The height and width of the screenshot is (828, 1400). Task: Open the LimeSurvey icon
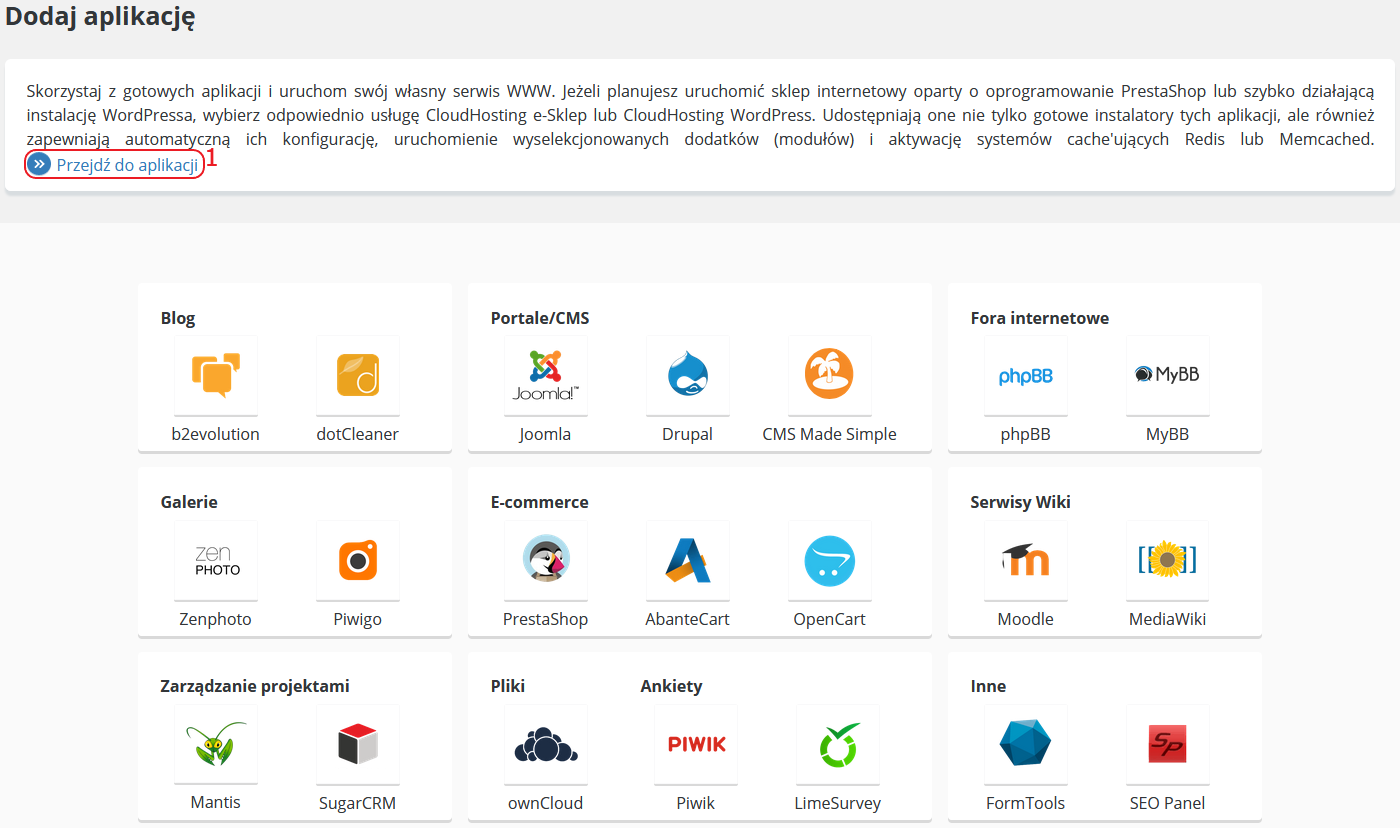coord(838,745)
